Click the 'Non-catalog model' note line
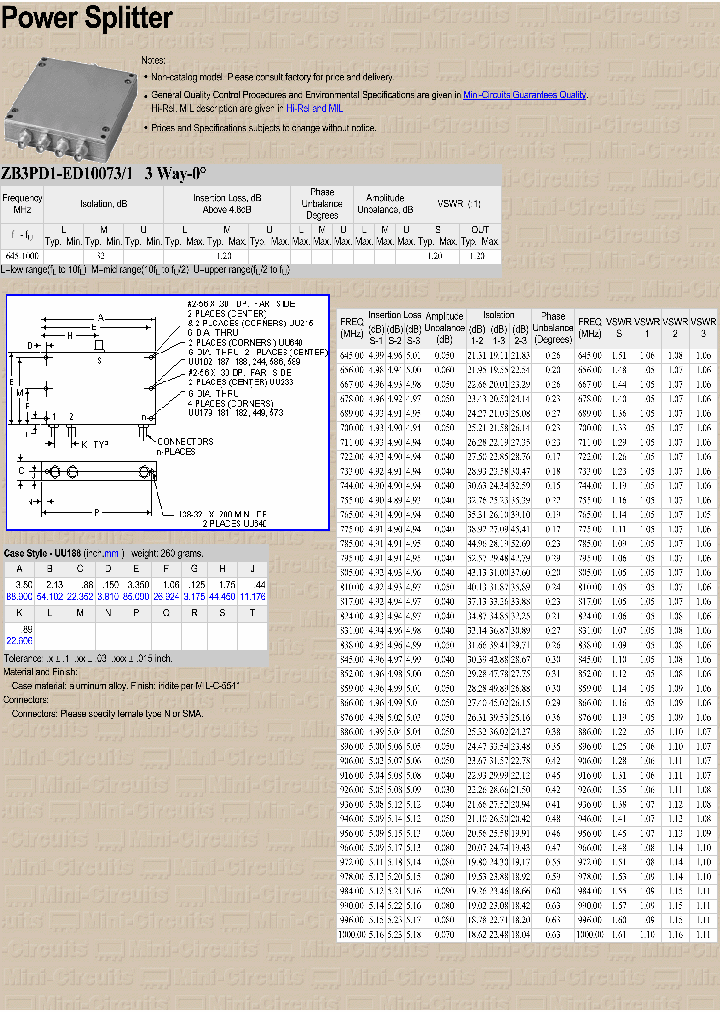This screenshot has width=720, height=1012. coord(272,77)
